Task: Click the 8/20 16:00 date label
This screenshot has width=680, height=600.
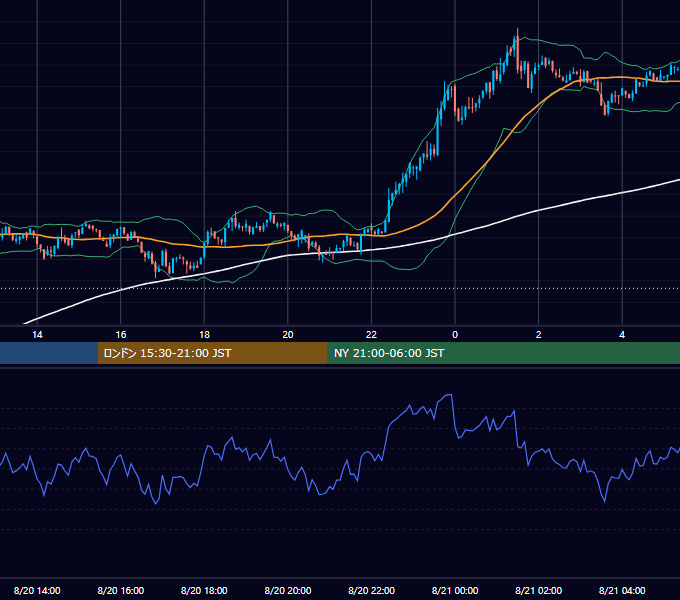Action: coord(121,590)
